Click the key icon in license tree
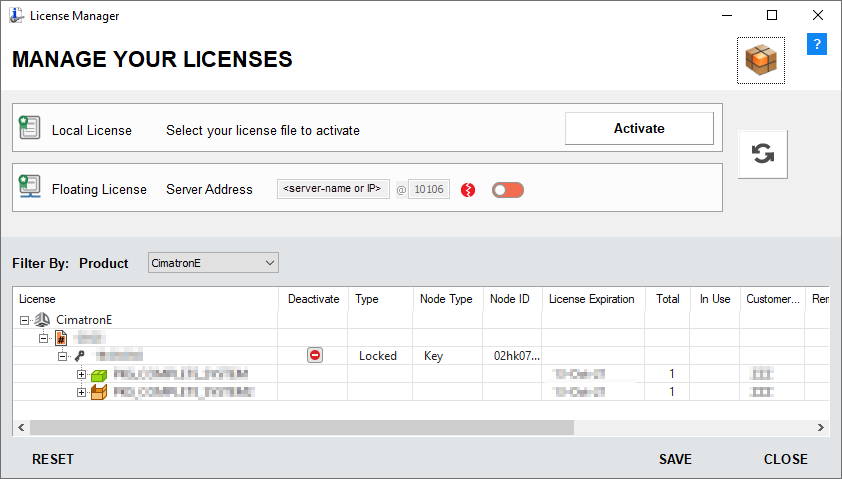842x479 pixels. coord(80,355)
